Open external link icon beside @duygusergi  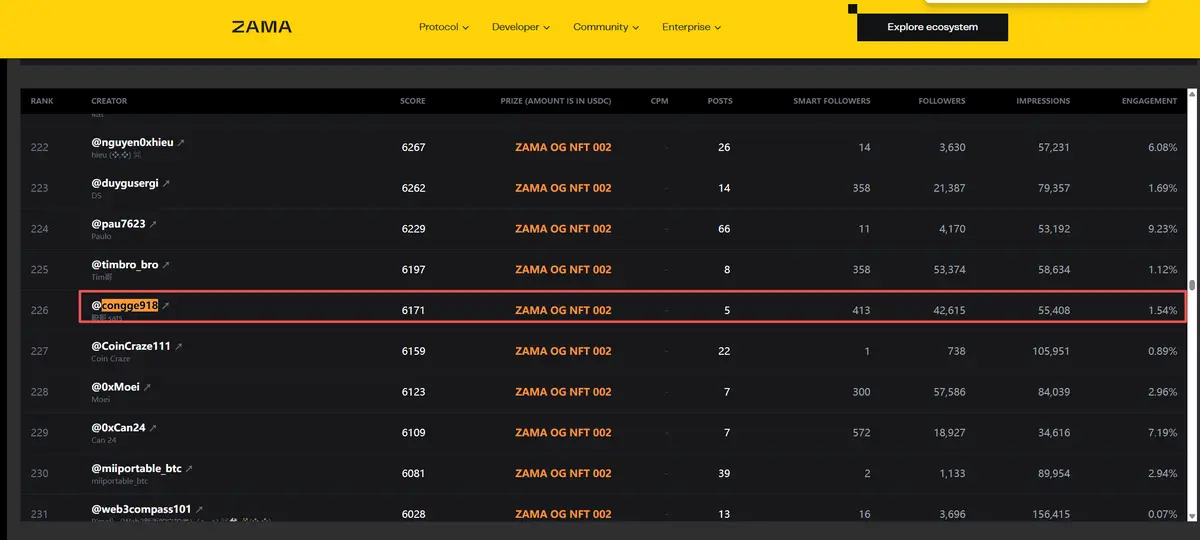pyautogui.click(x=166, y=183)
